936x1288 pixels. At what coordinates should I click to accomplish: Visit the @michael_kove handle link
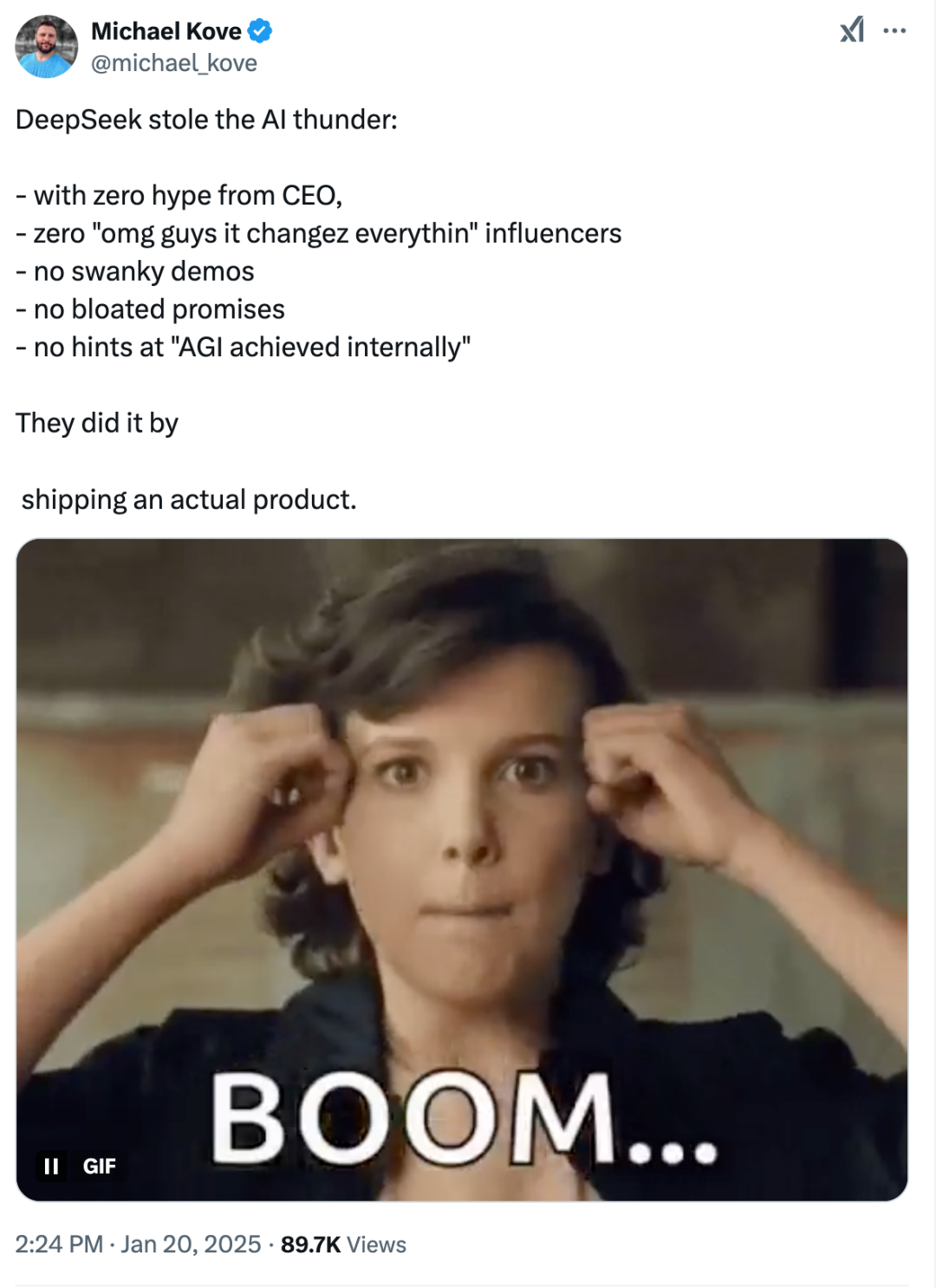tap(174, 63)
